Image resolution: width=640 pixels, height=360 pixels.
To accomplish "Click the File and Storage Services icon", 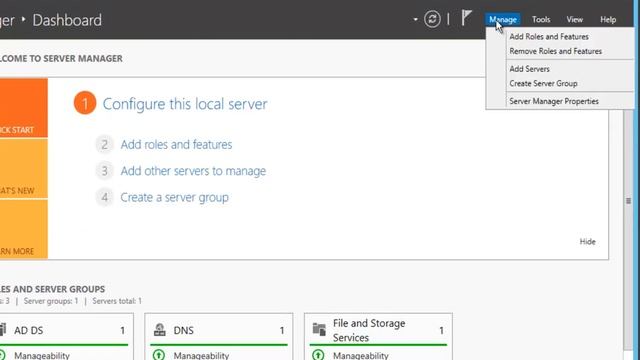I will pos(319,329).
